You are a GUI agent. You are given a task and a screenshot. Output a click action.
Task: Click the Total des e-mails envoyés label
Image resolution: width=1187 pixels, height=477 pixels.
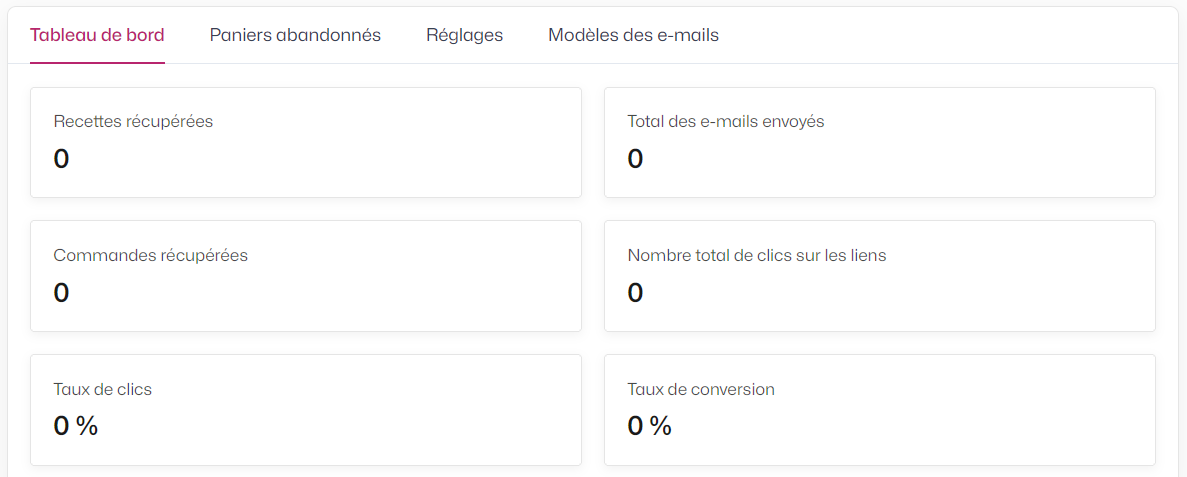click(x=726, y=121)
